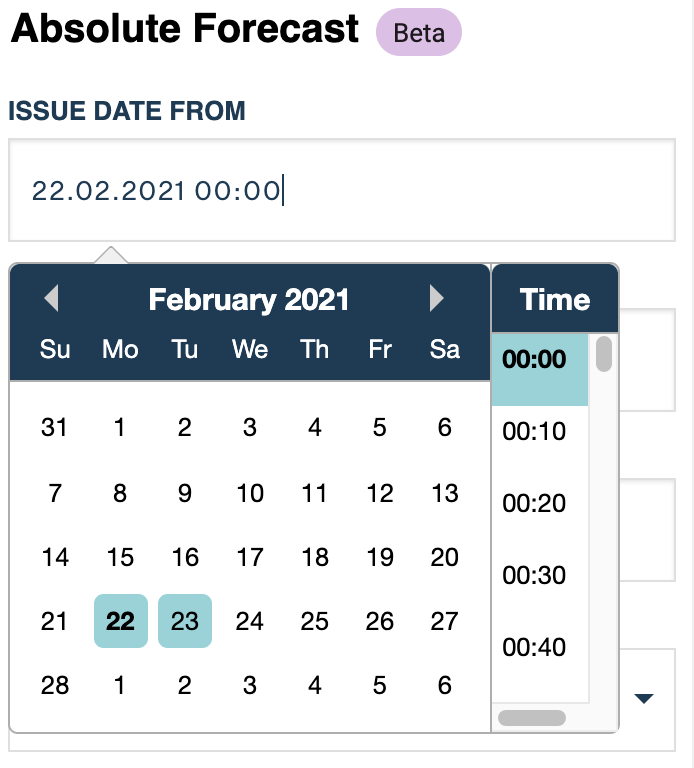Screen dimensions: 694x768
Task: Click the Issue Date From input field
Action: click(342, 190)
